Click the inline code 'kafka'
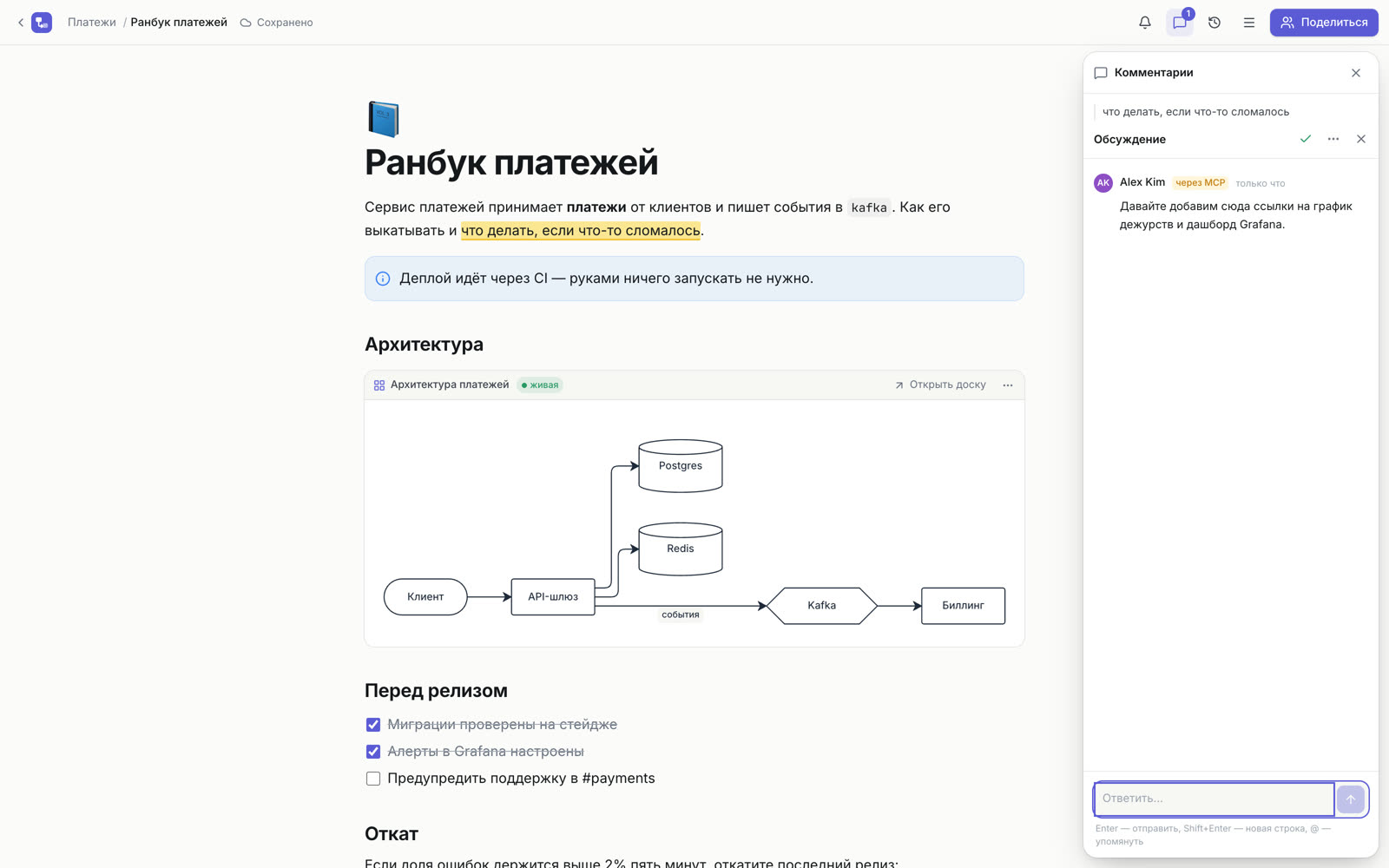The width and height of the screenshot is (1389, 868). [869, 207]
